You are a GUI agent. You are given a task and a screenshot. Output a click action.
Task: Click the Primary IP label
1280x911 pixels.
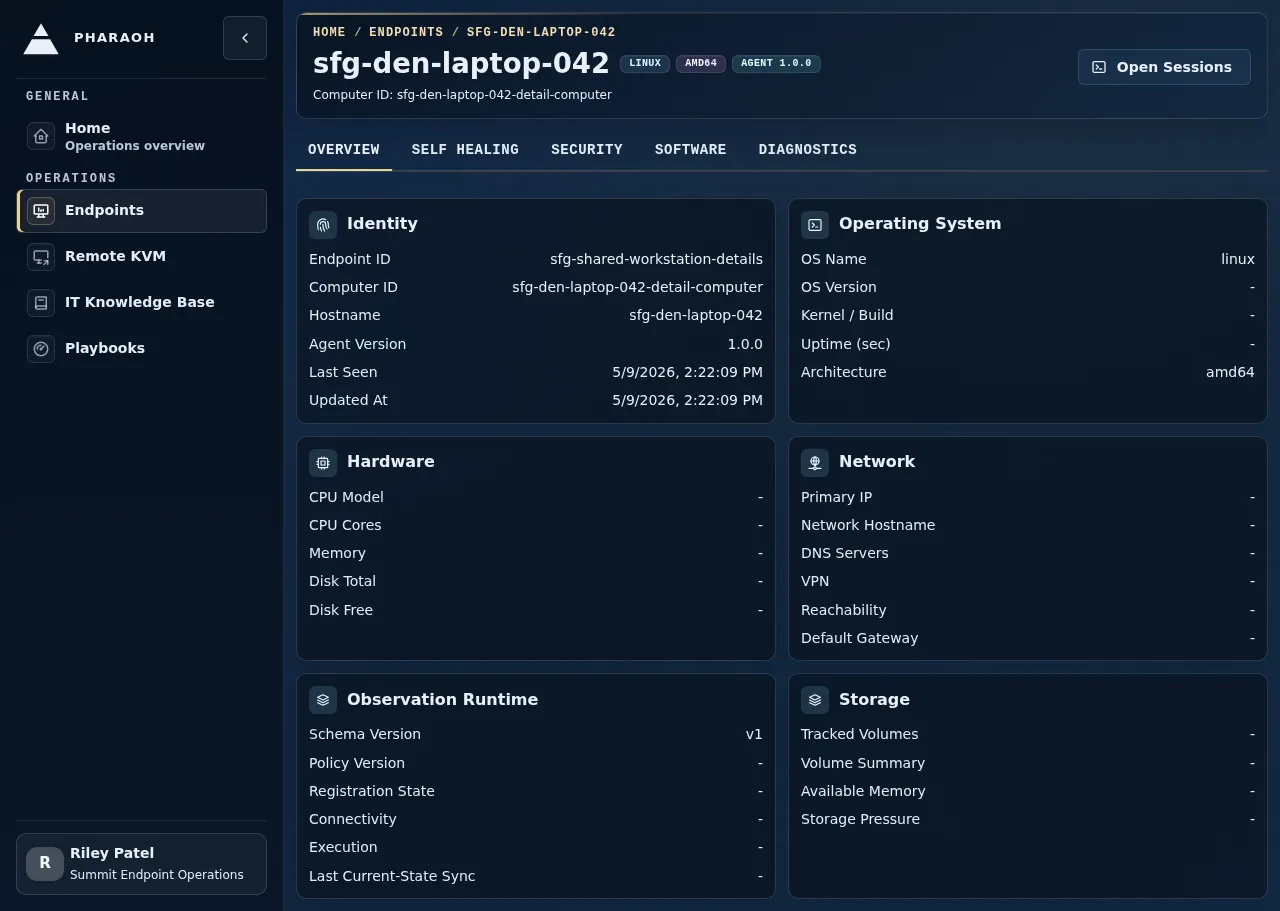tap(836, 497)
